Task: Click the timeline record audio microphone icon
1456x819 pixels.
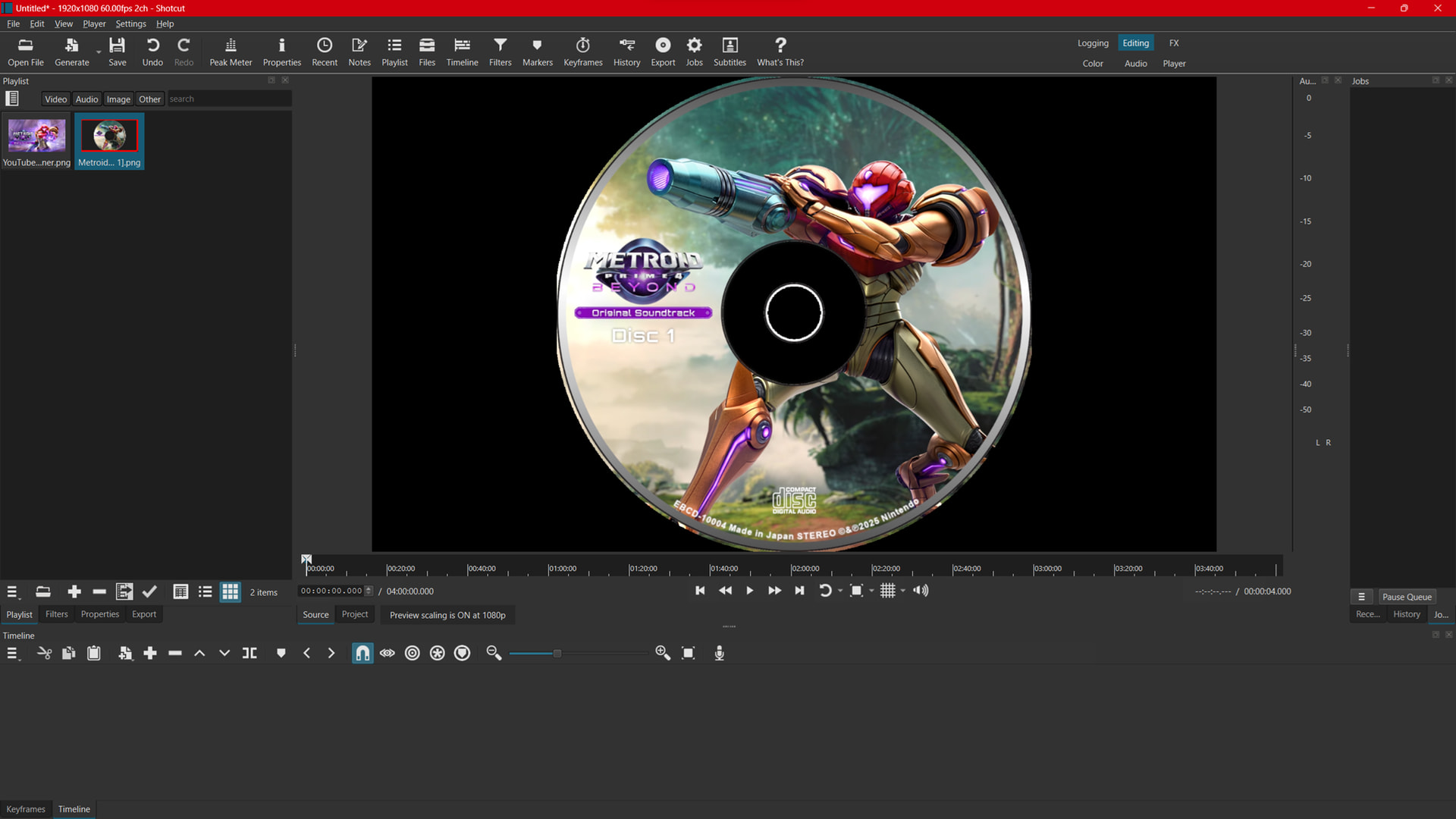Action: [x=720, y=653]
